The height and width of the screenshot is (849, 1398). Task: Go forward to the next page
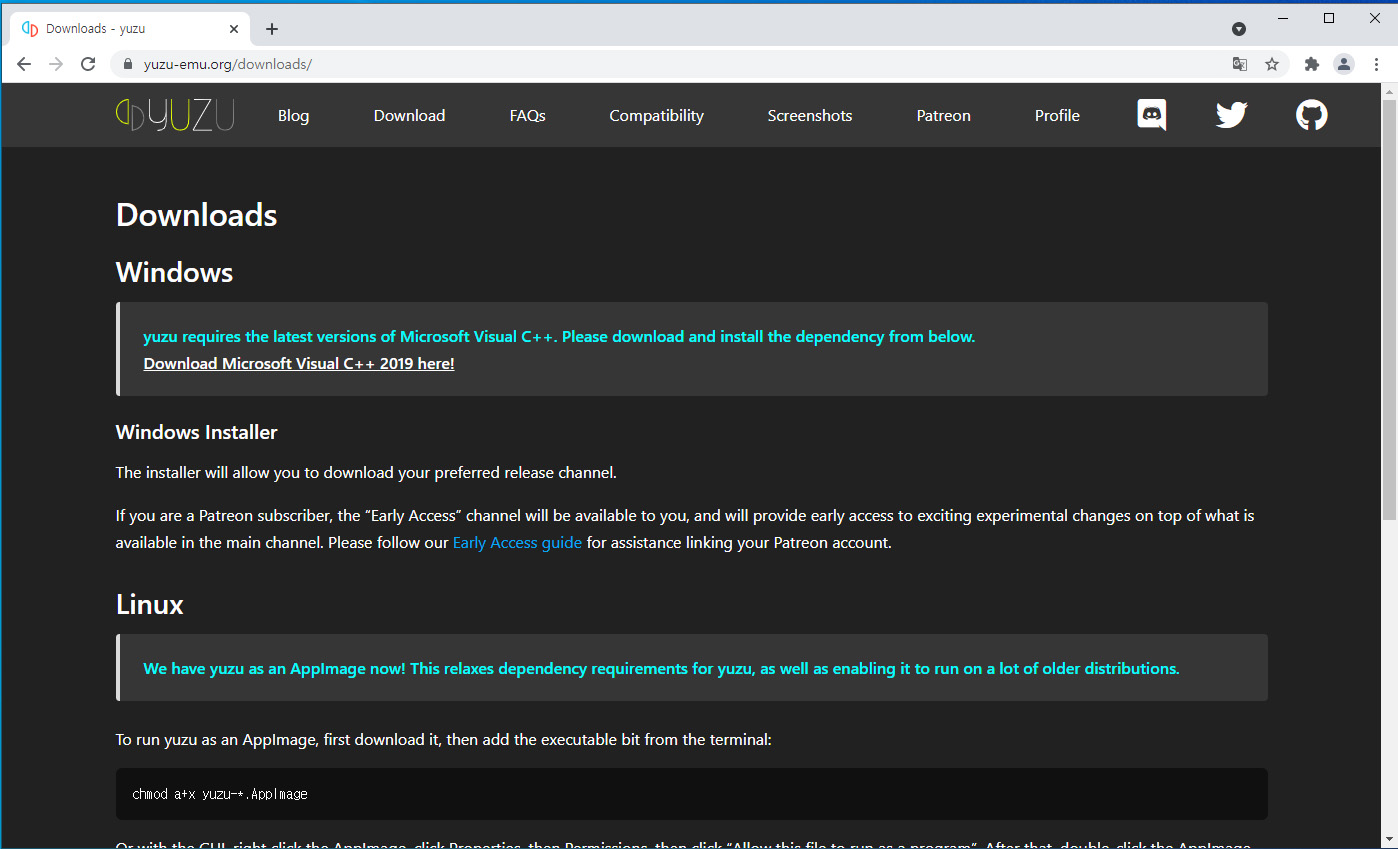[x=56, y=64]
